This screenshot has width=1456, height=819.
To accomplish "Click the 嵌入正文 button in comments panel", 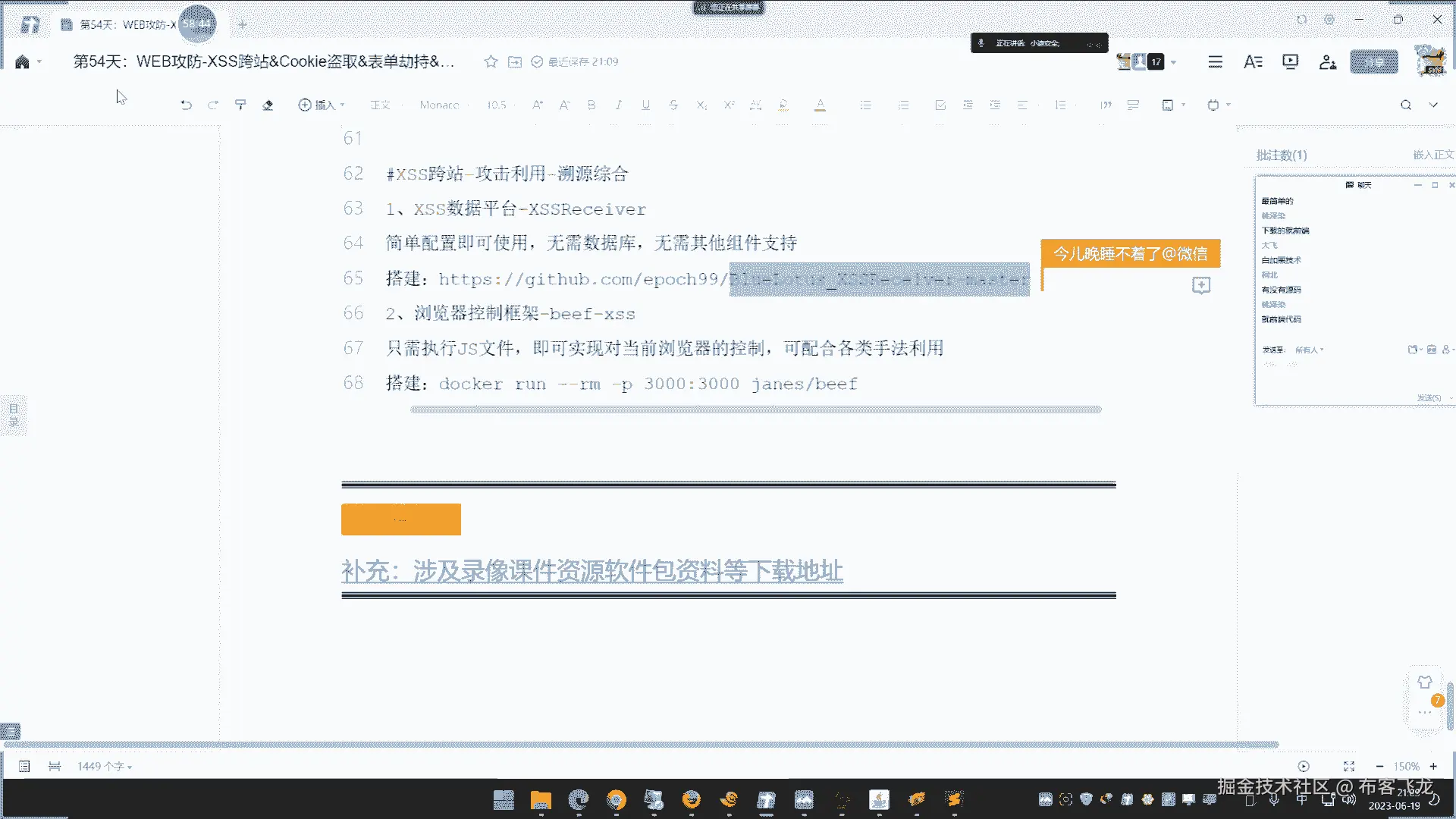I will coord(1432,155).
